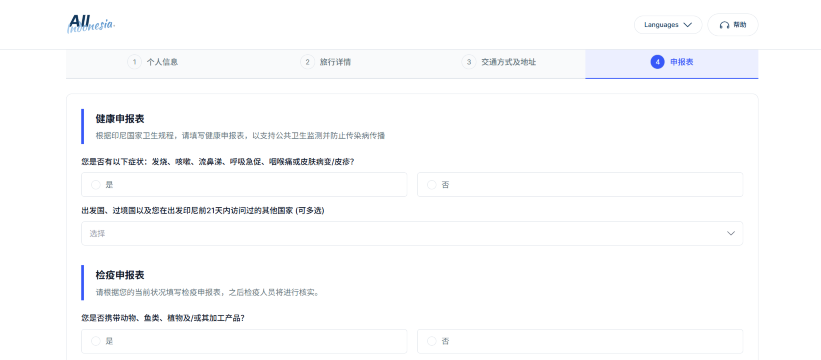Select 否 for symptoms question
Viewport: 821px width, 360px height.
point(580,185)
